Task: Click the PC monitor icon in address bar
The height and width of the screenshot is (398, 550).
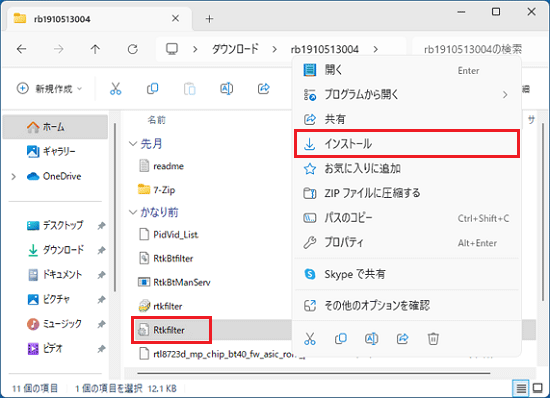Action: [172, 49]
